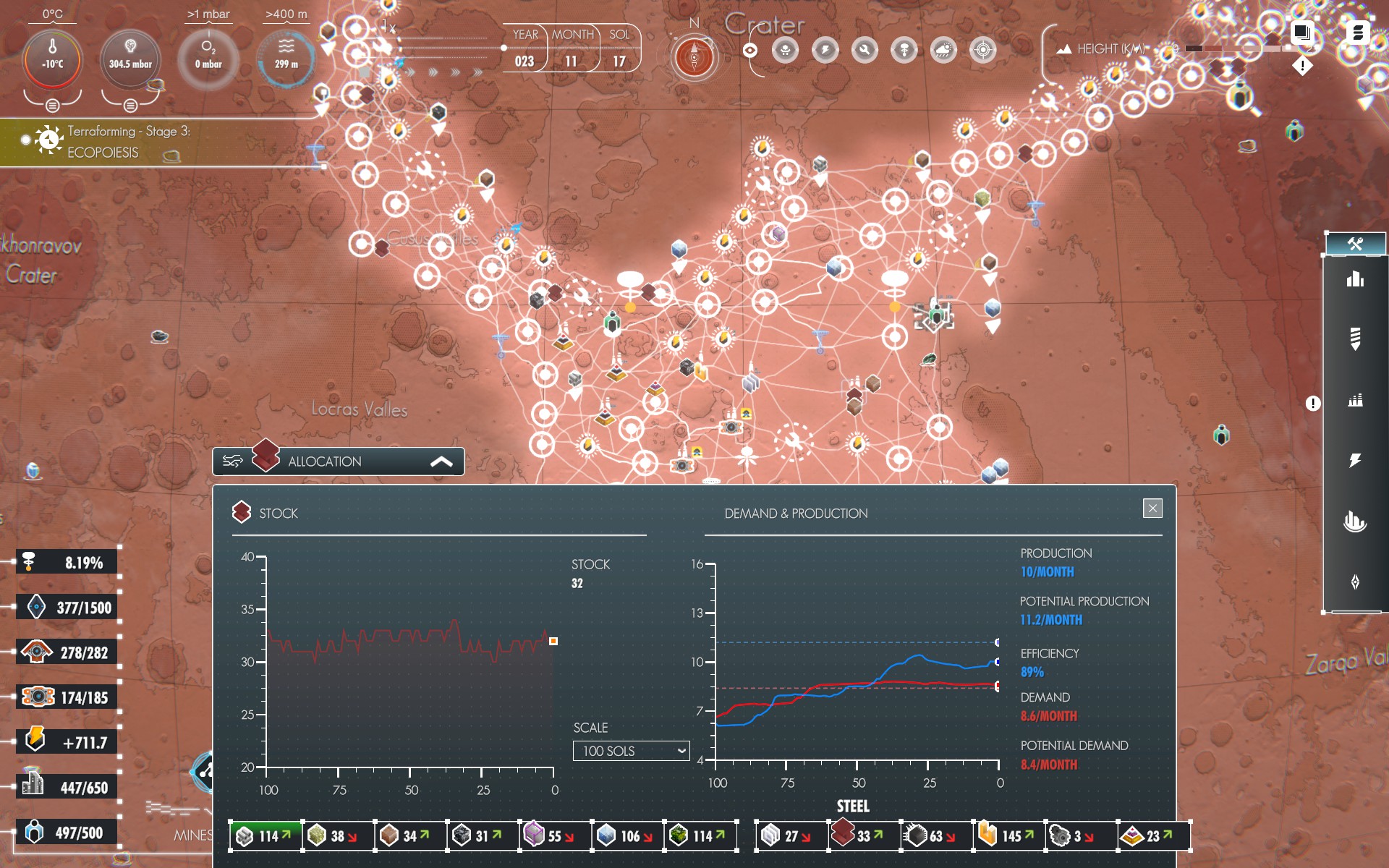The width and height of the screenshot is (1389, 868).
Task: Toggle the Terraforming Stage 3 objective marker
Action: pos(27,140)
